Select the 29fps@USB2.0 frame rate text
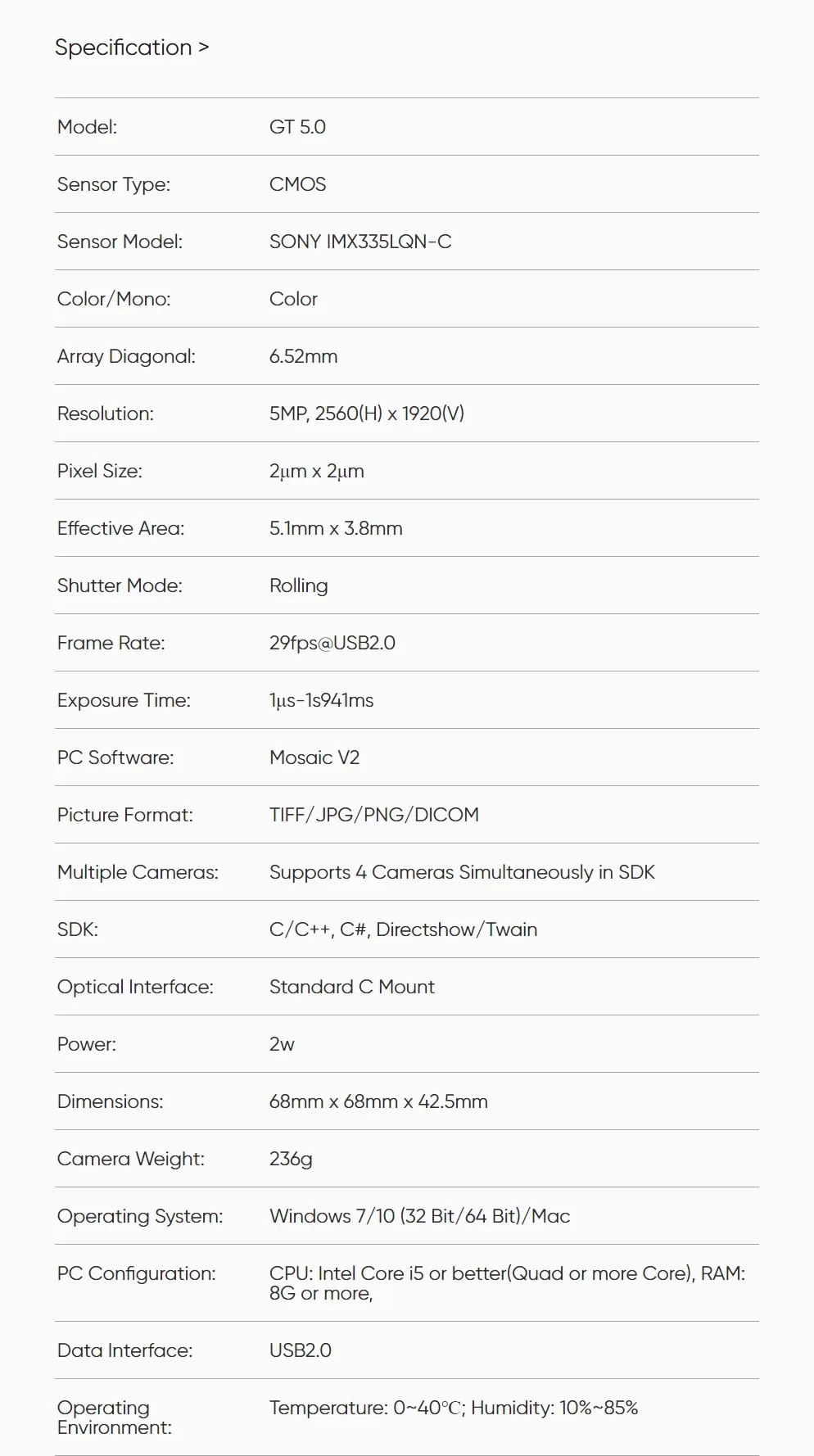Image resolution: width=814 pixels, height=1456 pixels. (x=332, y=643)
